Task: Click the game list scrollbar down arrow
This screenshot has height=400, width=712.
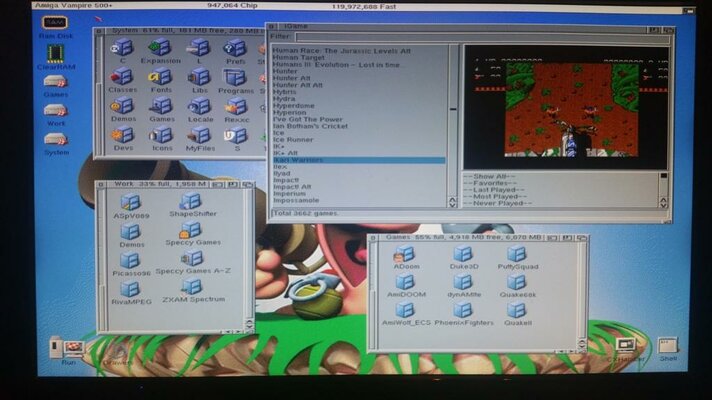Action: (453, 204)
